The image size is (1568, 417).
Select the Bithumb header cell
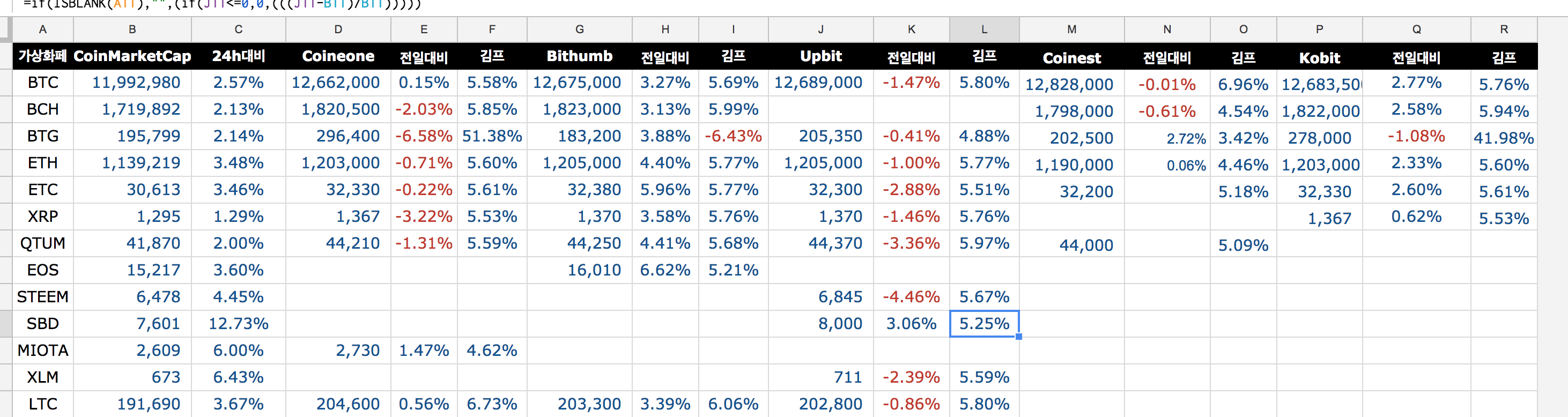point(579,56)
